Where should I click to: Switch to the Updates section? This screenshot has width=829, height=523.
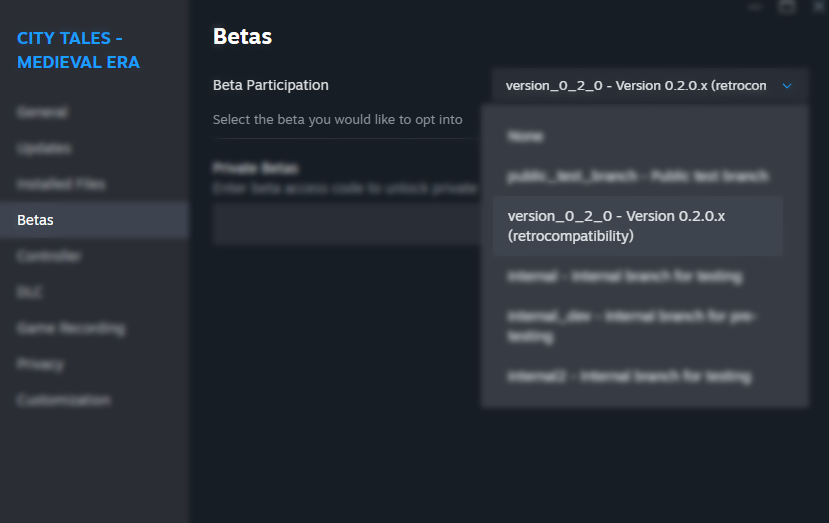click(44, 148)
